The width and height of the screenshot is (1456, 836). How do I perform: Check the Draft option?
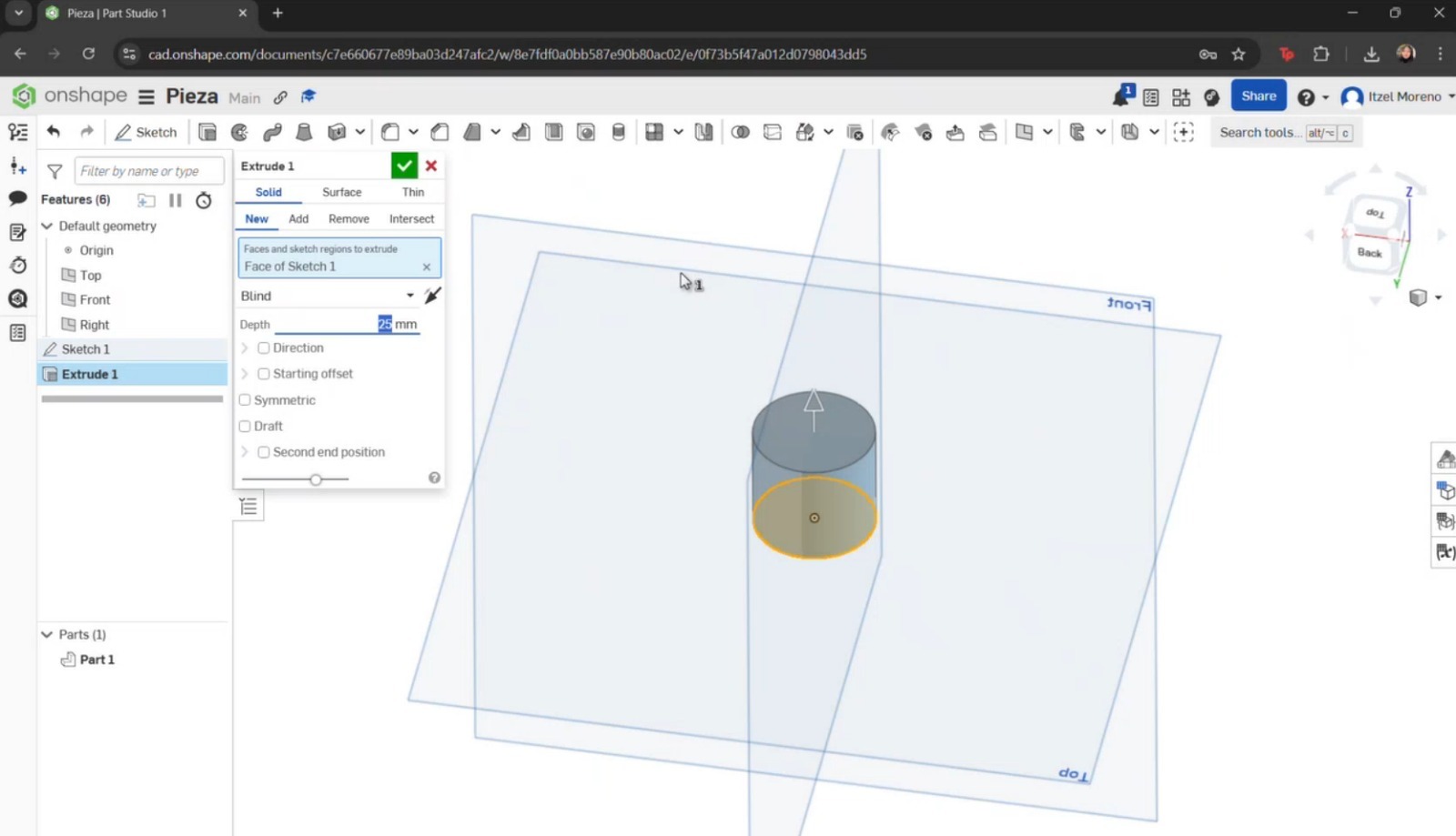point(244,426)
